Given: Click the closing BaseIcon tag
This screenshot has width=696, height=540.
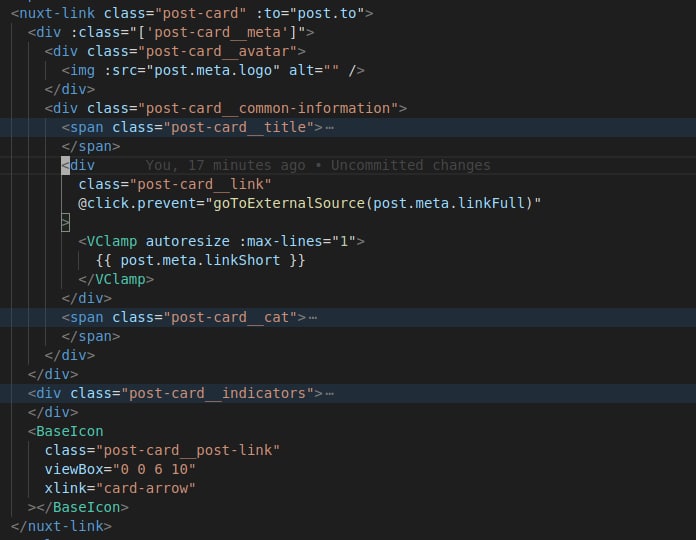Looking at the screenshot, I should (x=83, y=508).
